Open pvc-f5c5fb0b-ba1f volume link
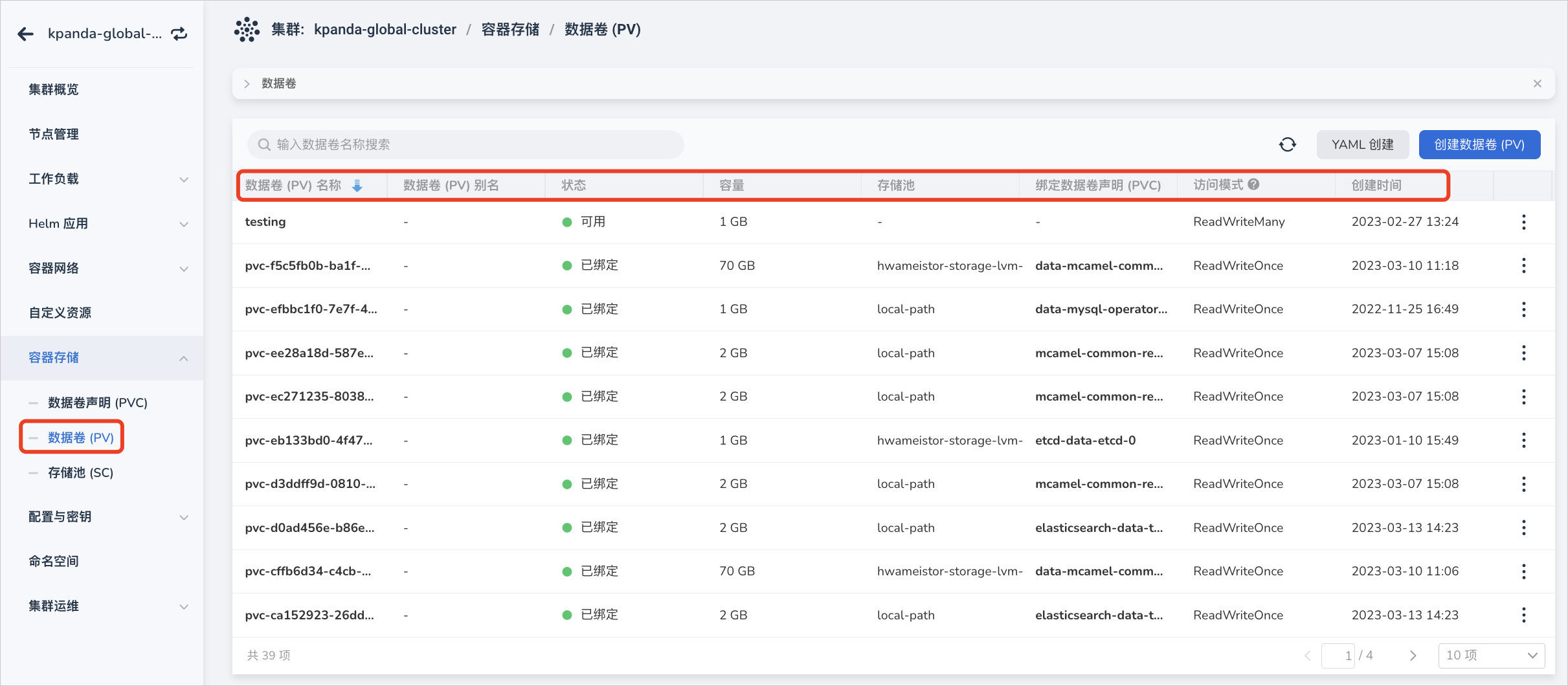The width and height of the screenshot is (1568, 686). [308, 265]
